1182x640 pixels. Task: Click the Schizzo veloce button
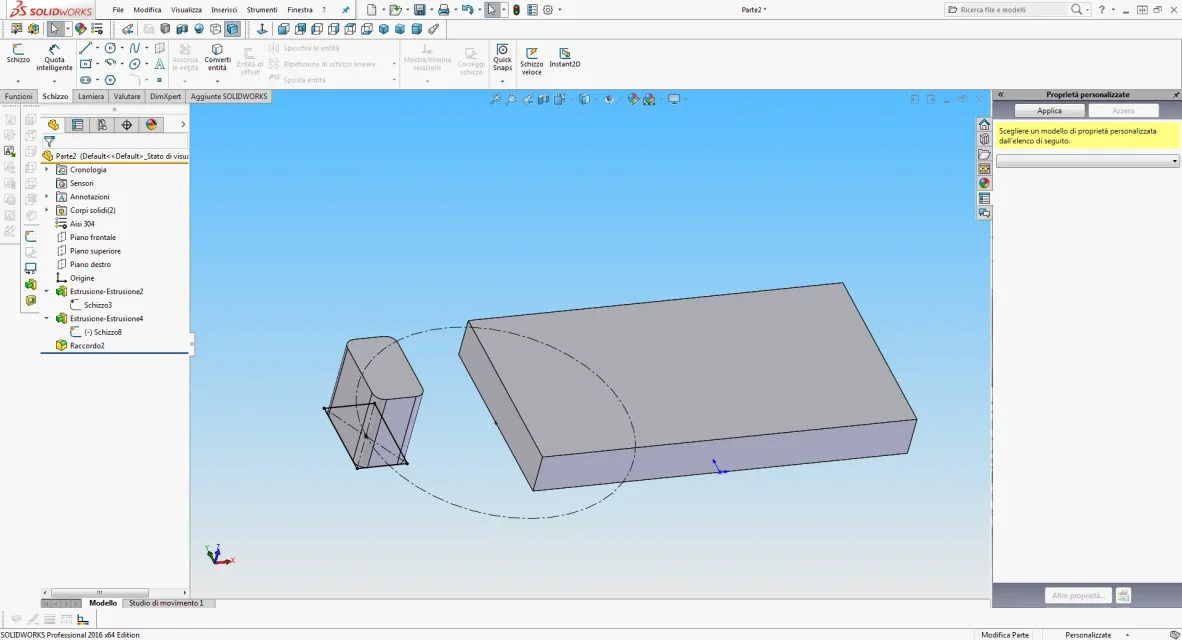(x=531, y=60)
